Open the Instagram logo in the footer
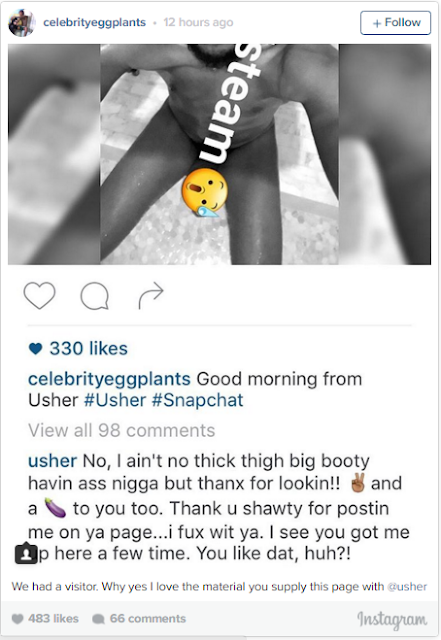 click(392, 620)
